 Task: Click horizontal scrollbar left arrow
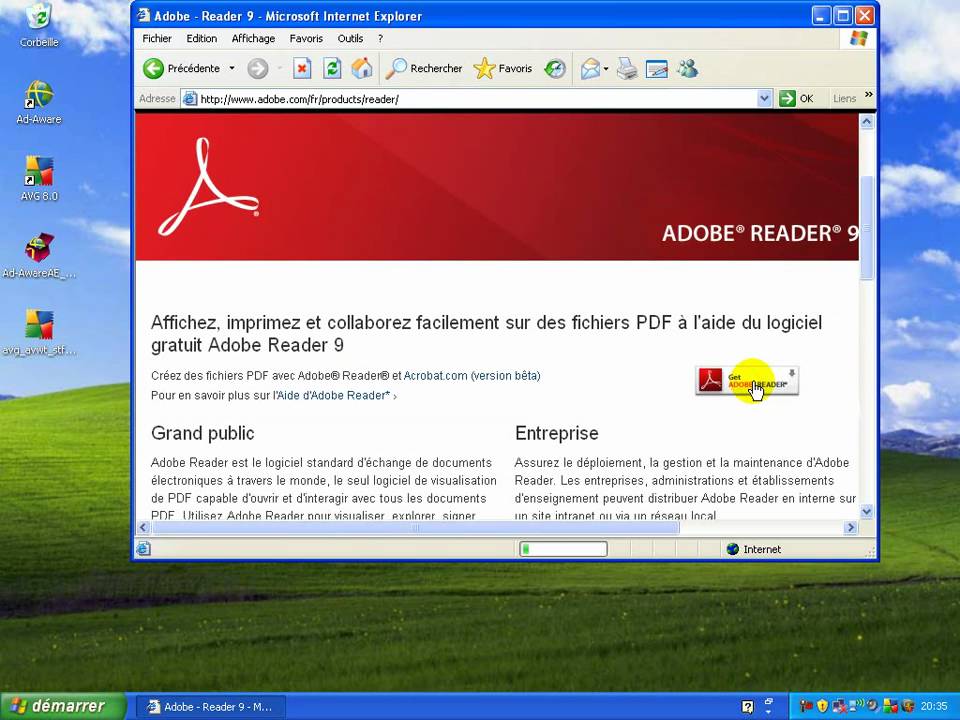(x=143, y=527)
